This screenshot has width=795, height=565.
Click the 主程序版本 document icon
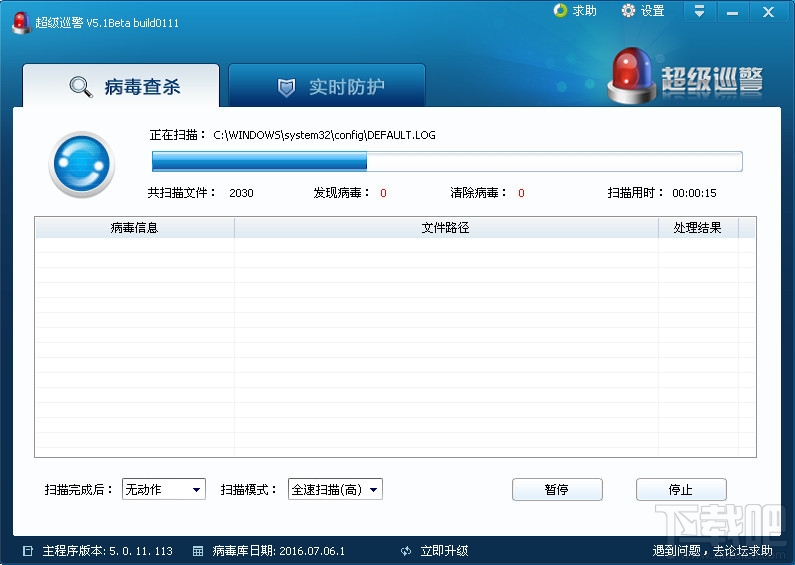(28, 551)
